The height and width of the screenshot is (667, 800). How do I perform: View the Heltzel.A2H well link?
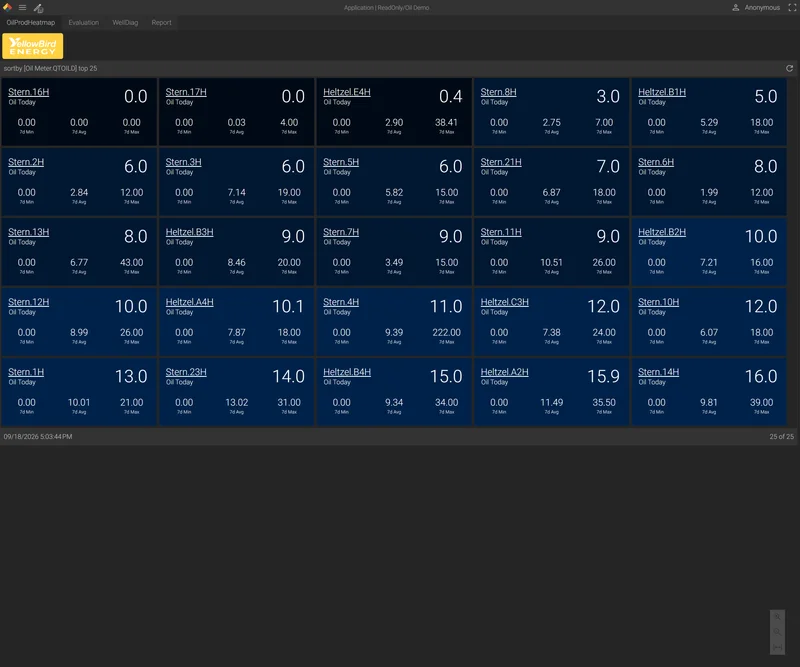[x=505, y=372]
